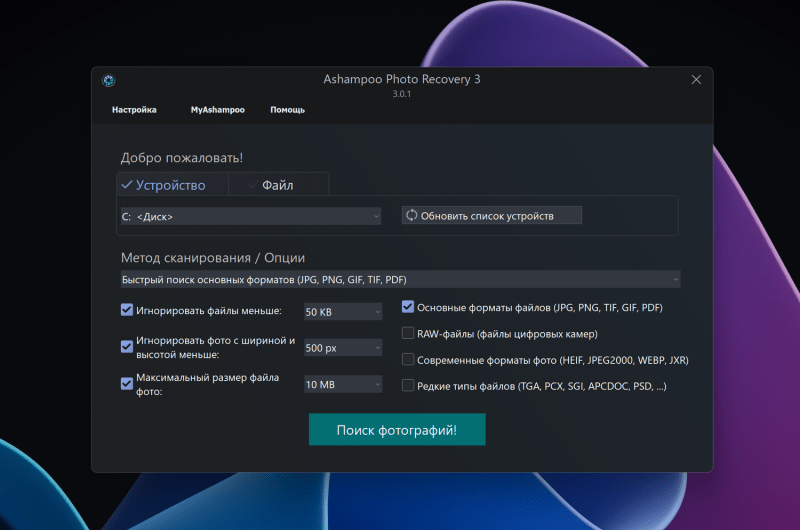Uncheck Основные форматы файлов checkbox
800x530 pixels.
click(408, 307)
